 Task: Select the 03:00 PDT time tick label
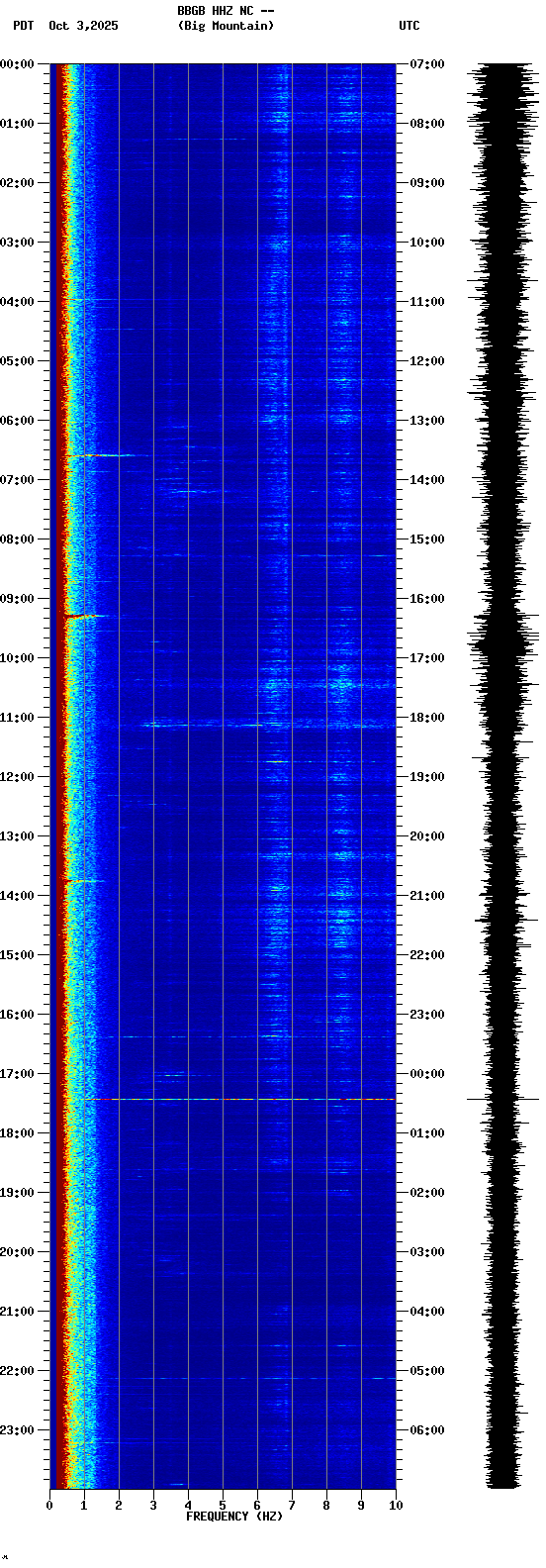pos(17,243)
